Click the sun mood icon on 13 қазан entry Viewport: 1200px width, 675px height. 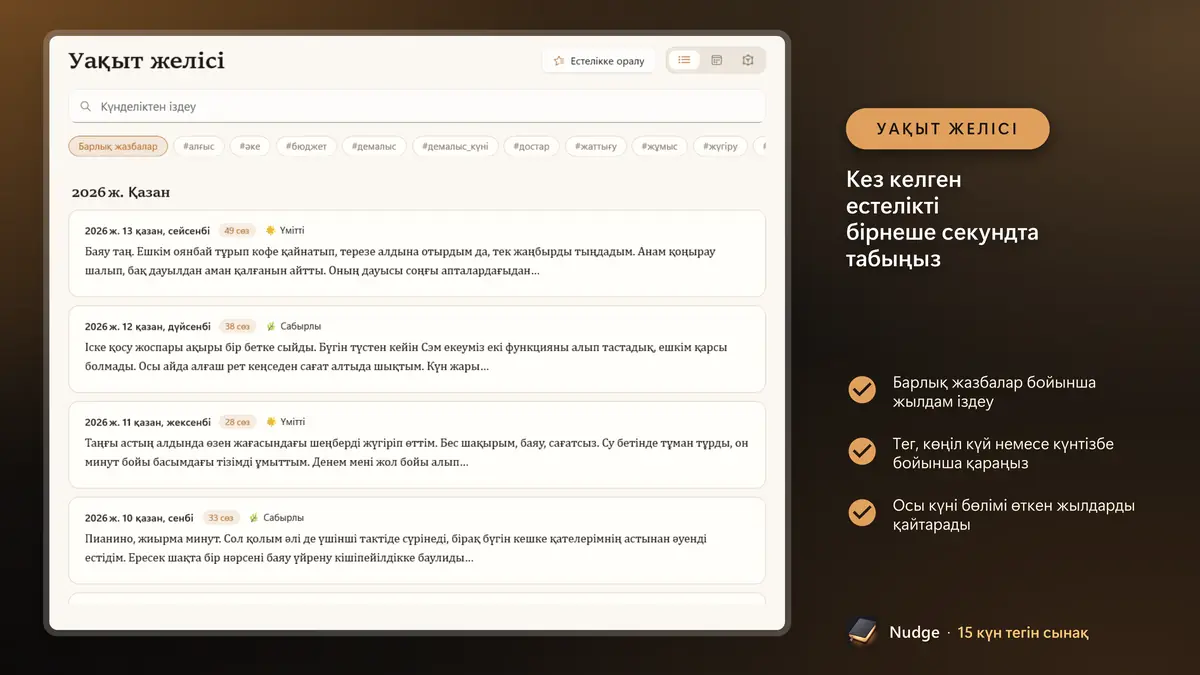click(270, 230)
